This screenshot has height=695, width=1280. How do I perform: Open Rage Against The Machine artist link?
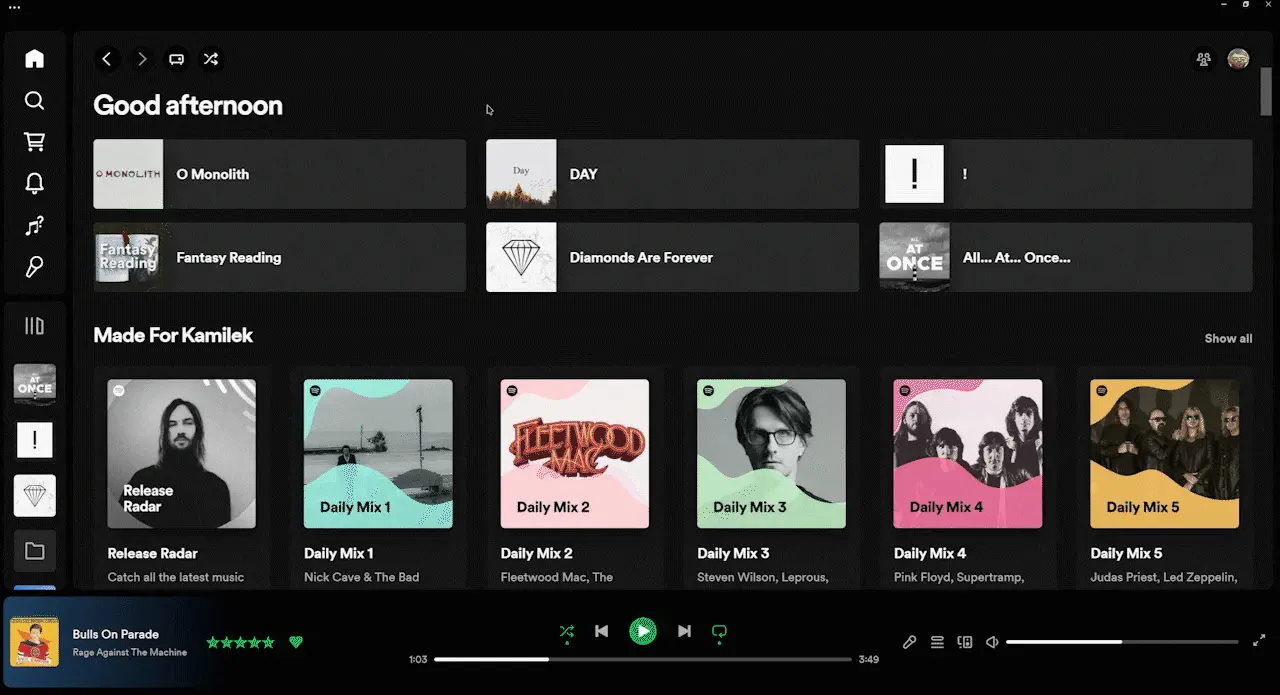pyautogui.click(x=130, y=653)
